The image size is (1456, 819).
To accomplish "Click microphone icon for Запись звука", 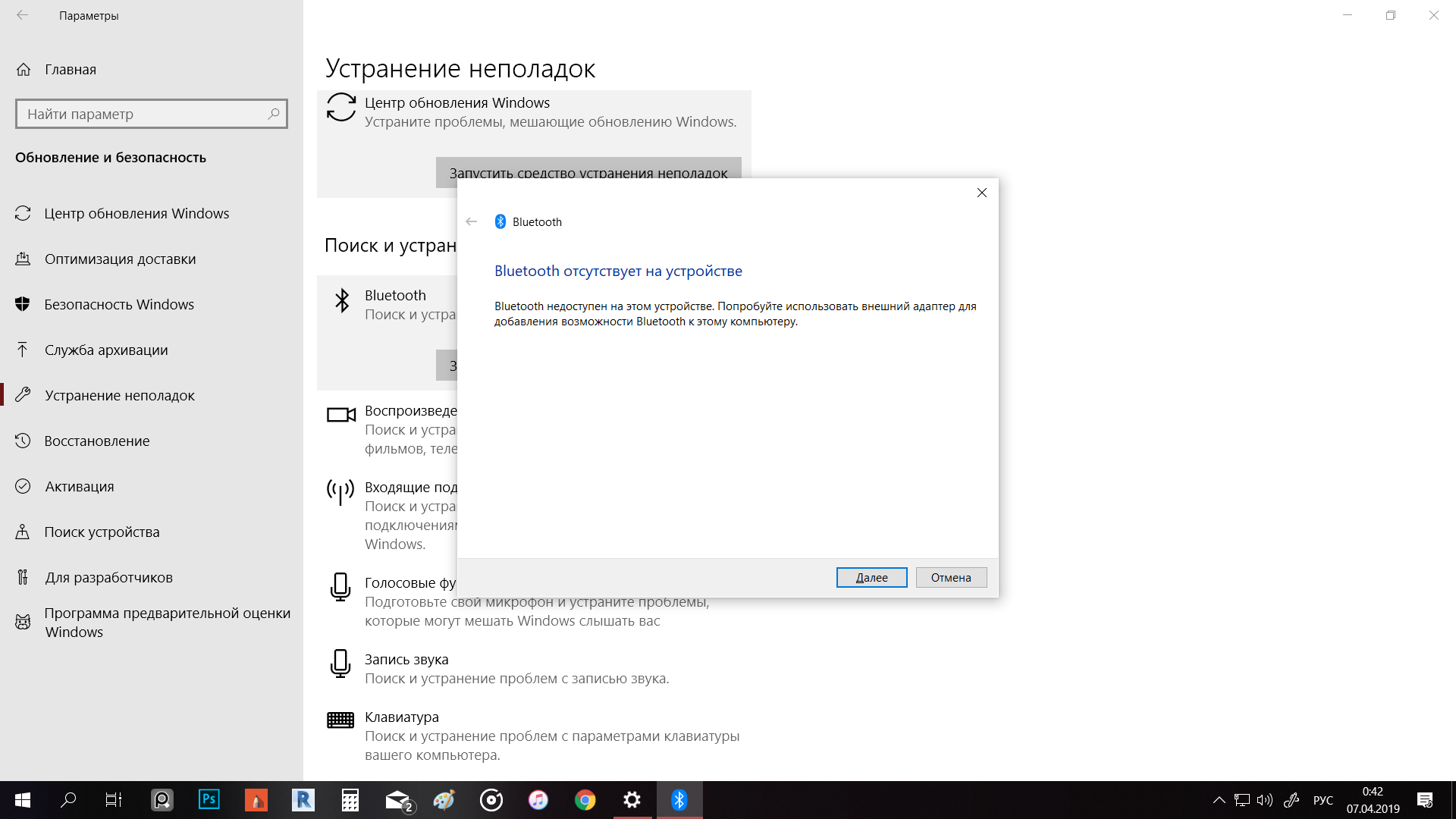I will point(340,664).
